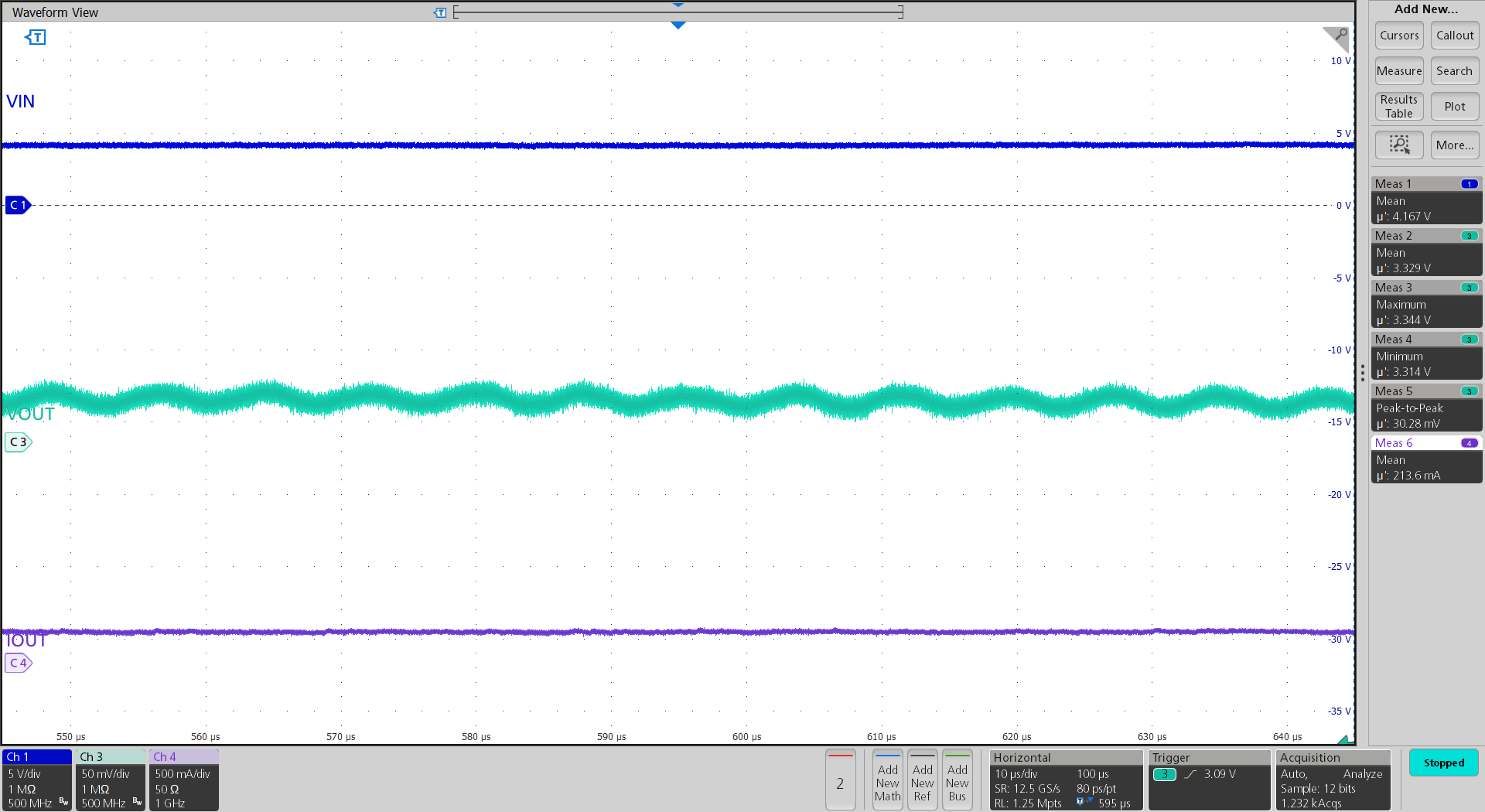Open the Ch 3 settings badge
The height and width of the screenshot is (812, 1485).
111,780
